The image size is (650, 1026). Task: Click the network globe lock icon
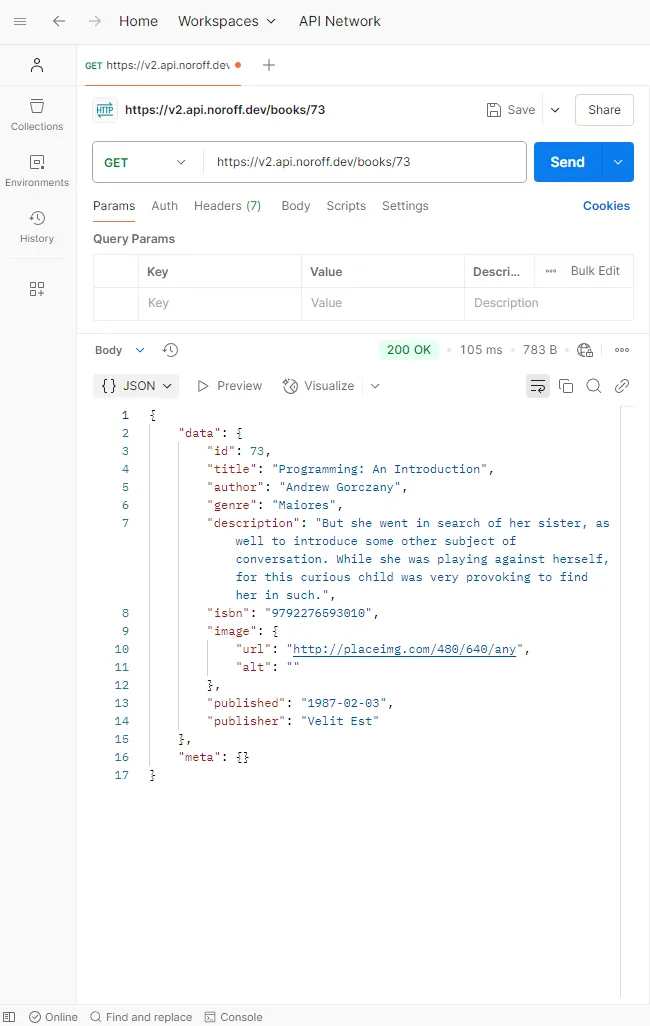[585, 350]
